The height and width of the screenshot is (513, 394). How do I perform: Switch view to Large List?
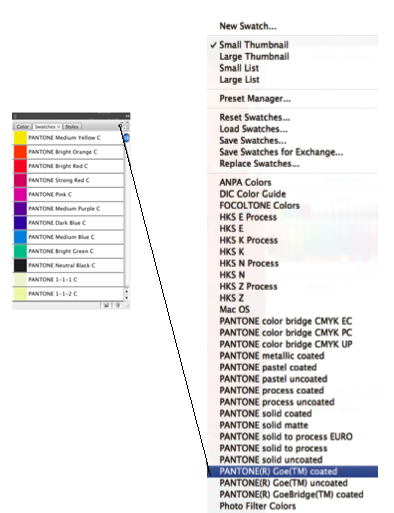(x=239, y=80)
